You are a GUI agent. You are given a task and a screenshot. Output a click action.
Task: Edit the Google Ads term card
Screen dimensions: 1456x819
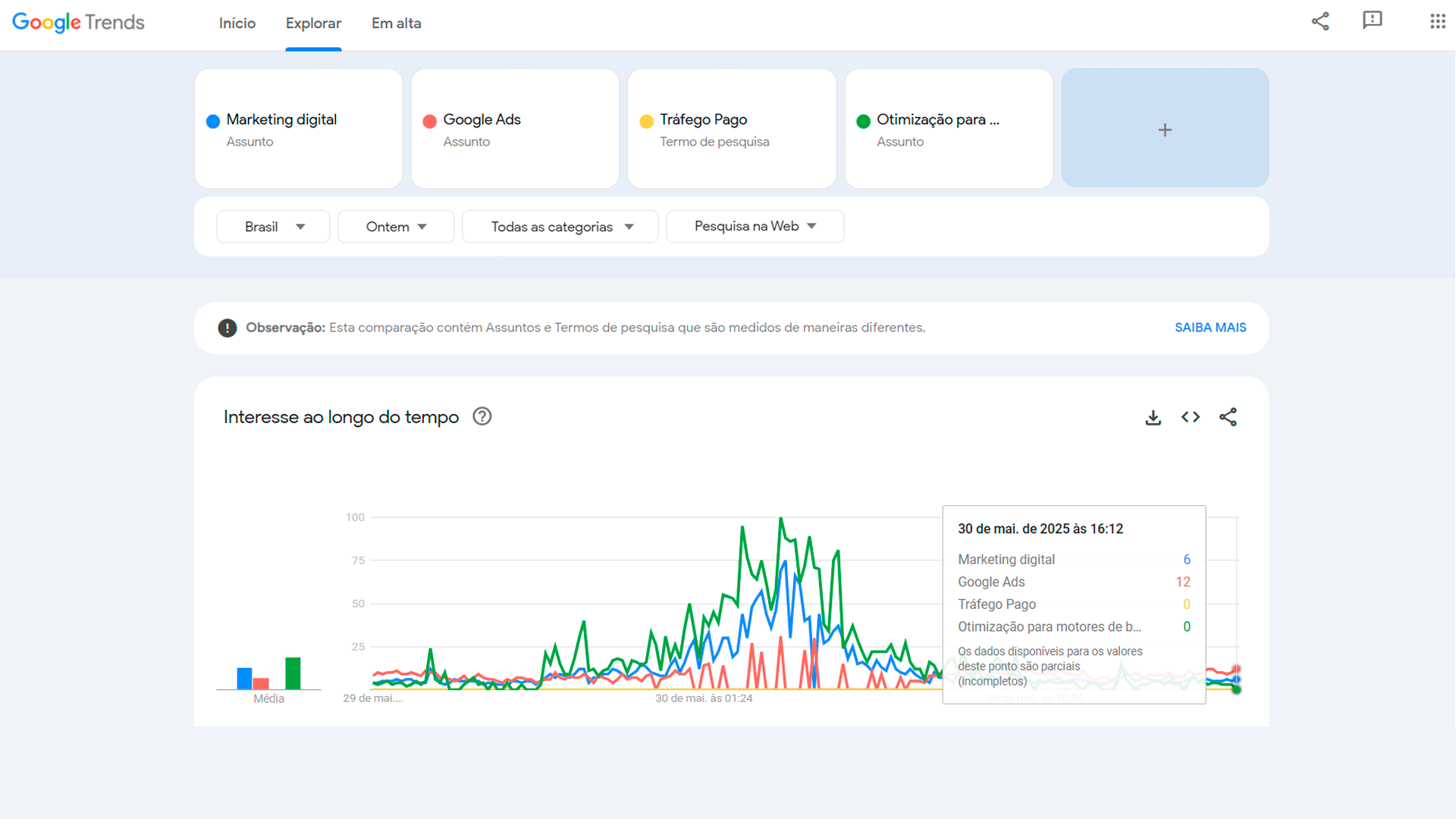(515, 128)
